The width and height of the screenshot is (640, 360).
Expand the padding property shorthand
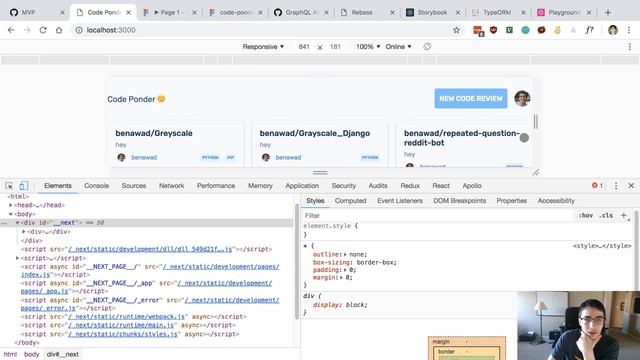click(x=345, y=270)
